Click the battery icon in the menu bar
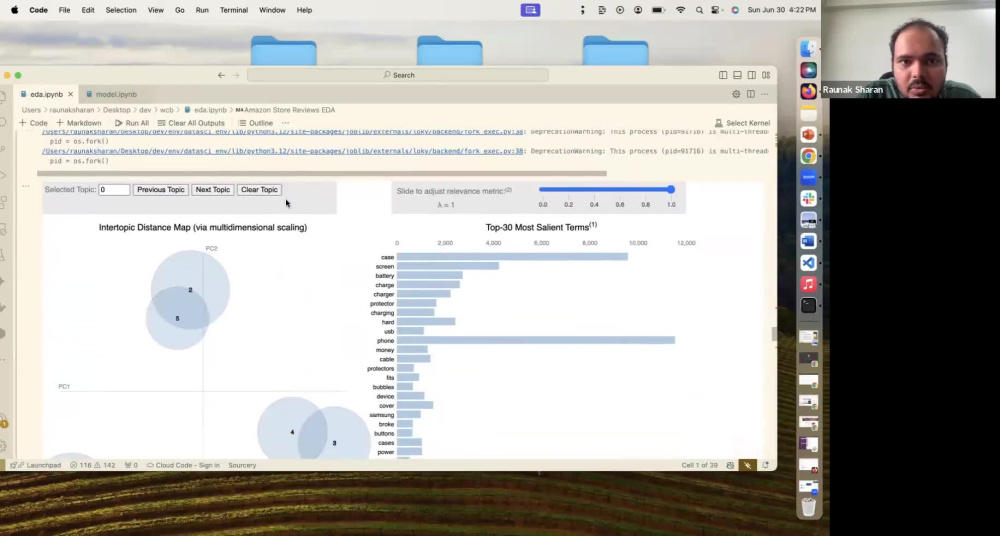 click(x=658, y=10)
